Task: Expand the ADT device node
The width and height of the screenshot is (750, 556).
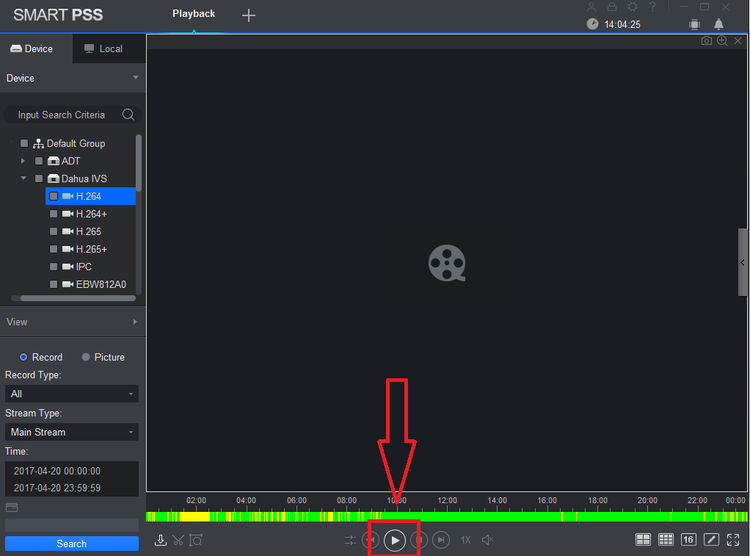Action: tap(22, 161)
